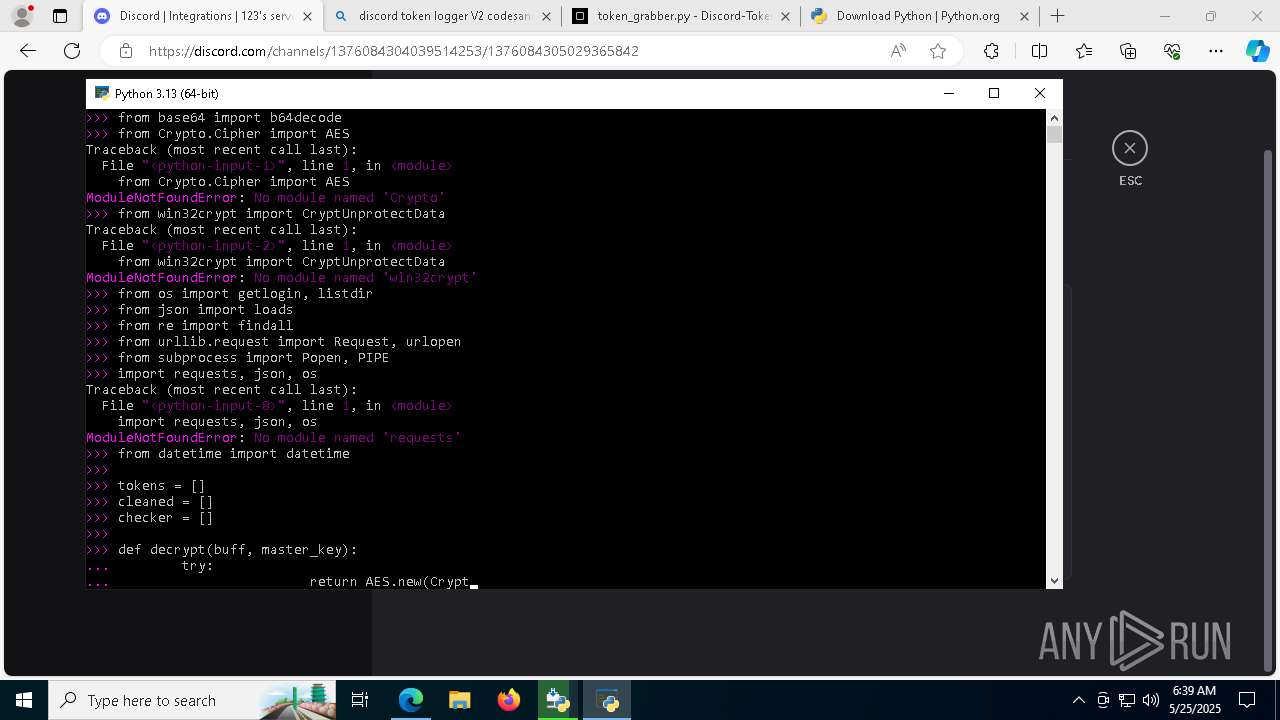This screenshot has width=1280, height=720.
Task: Minimize the Edge browser window
Action: click(1164, 16)
